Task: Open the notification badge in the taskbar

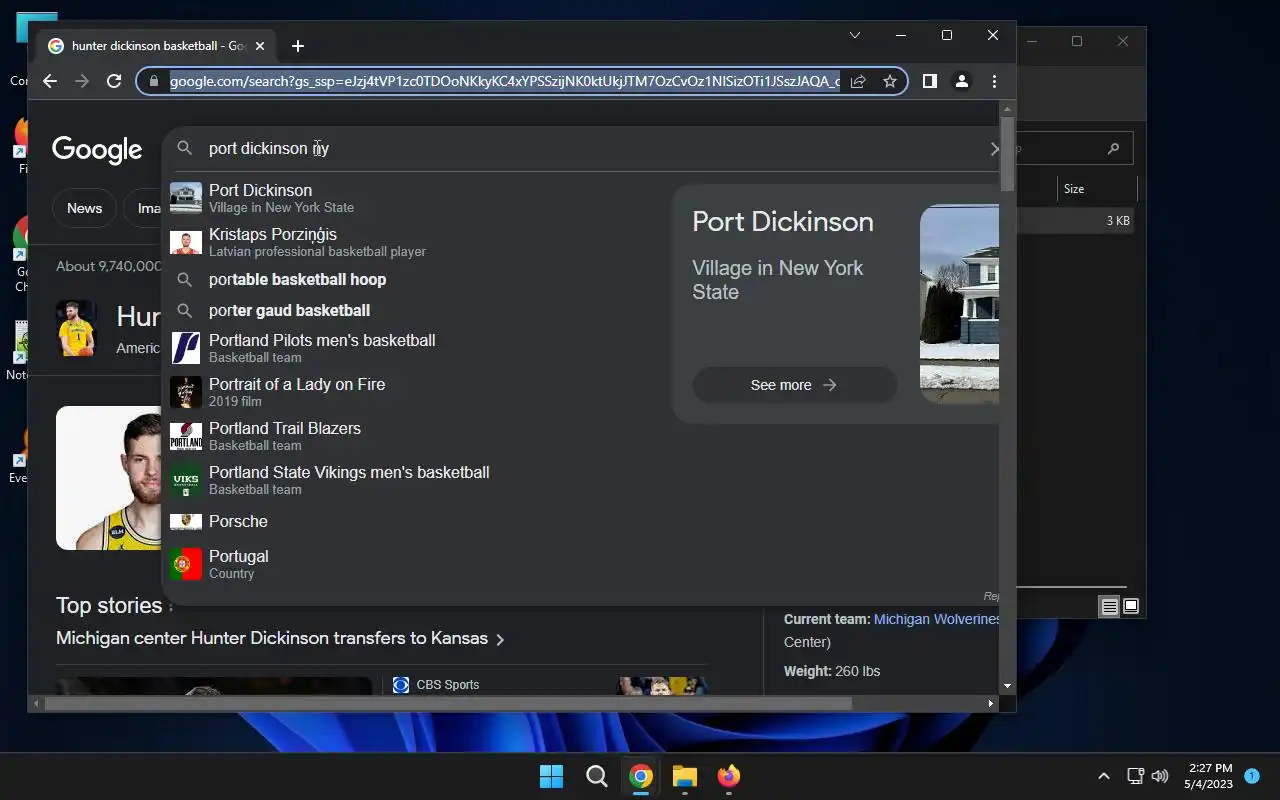Action: [x=1251, y=775]
